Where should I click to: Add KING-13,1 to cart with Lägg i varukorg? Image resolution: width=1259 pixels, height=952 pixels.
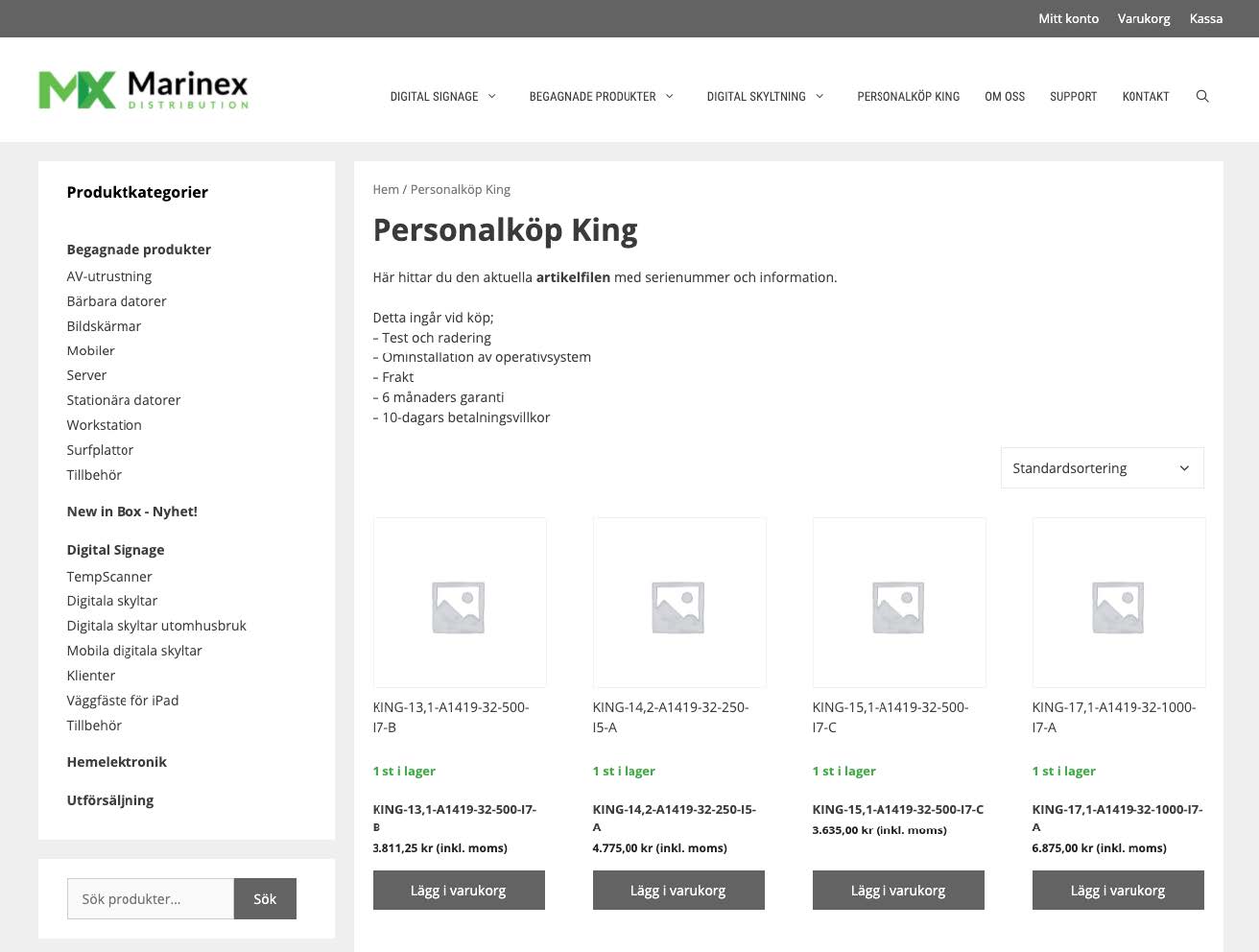tap(459, 890)
